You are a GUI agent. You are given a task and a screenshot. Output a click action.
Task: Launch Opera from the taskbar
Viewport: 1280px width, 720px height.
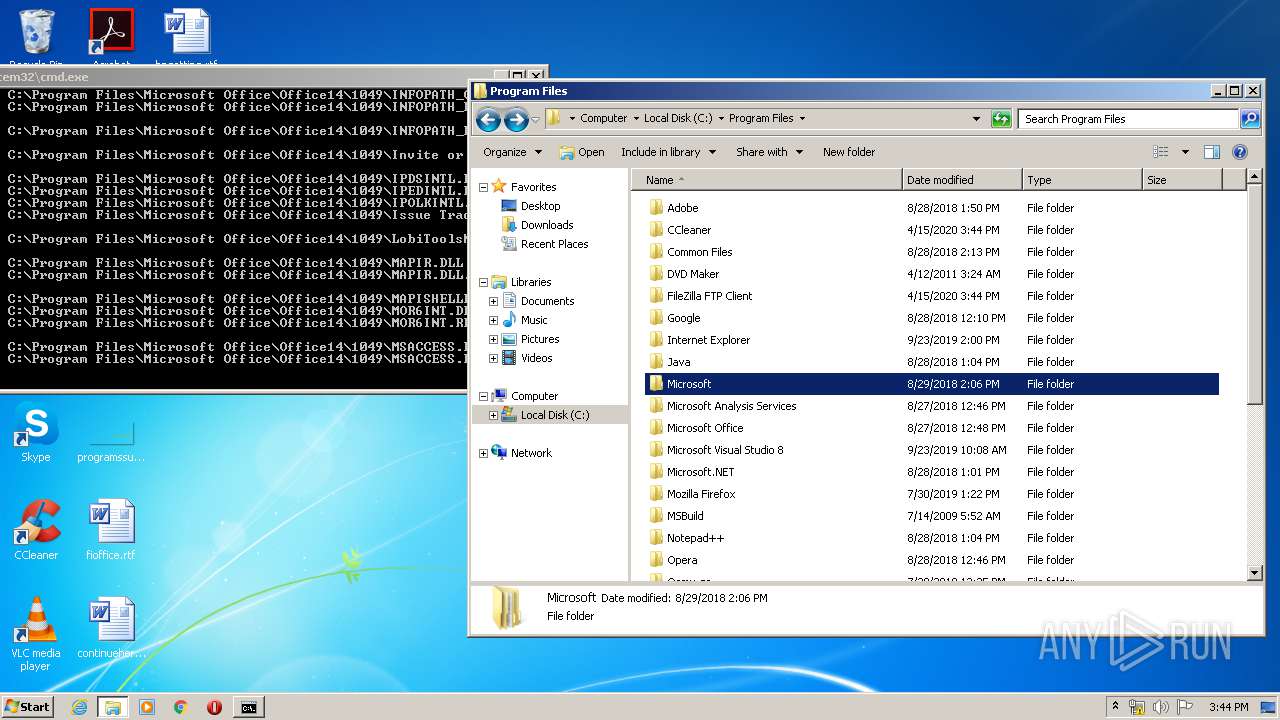(214, 707)
